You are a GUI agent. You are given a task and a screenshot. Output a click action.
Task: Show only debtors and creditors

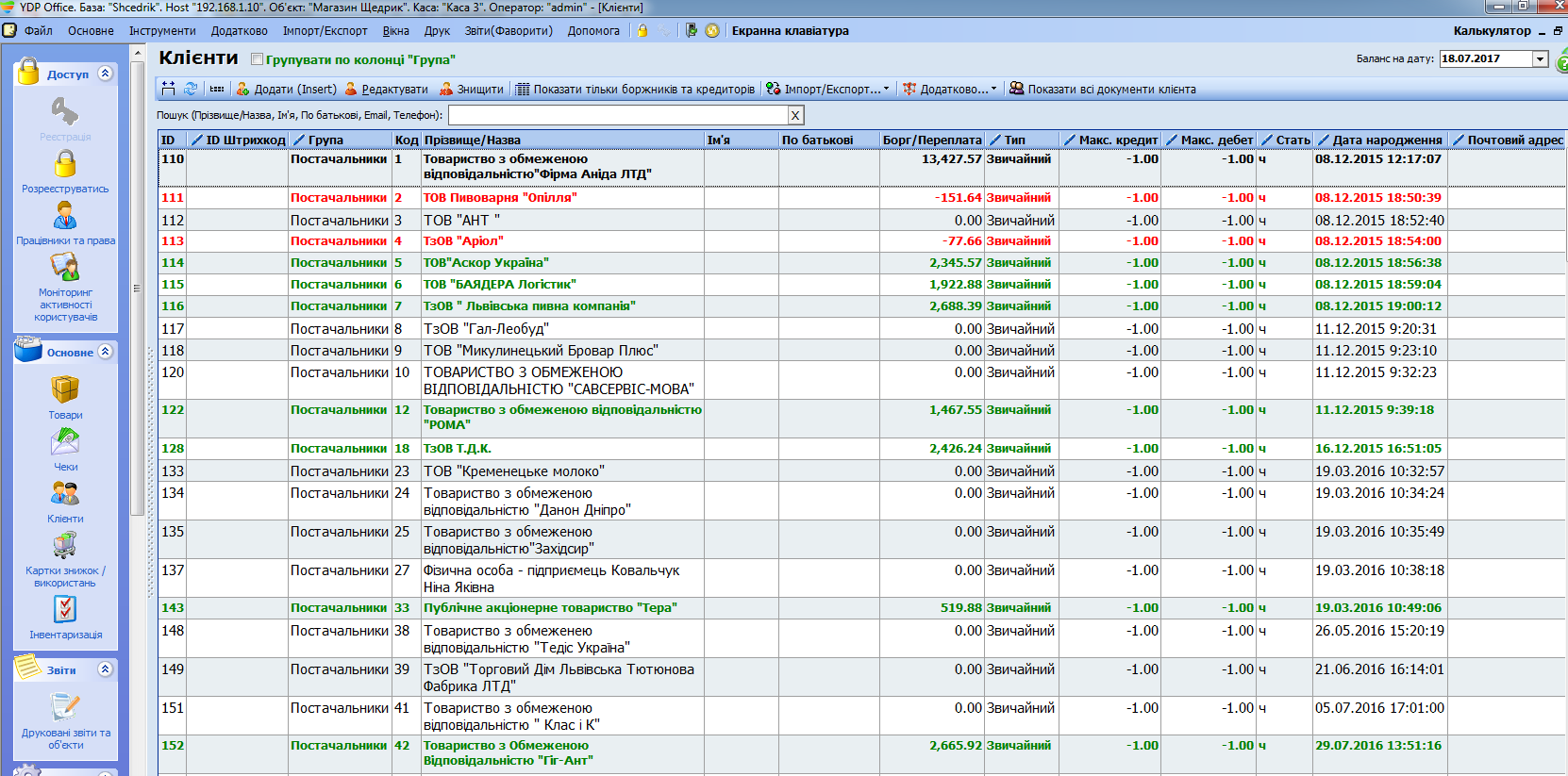tap(636, 89)
